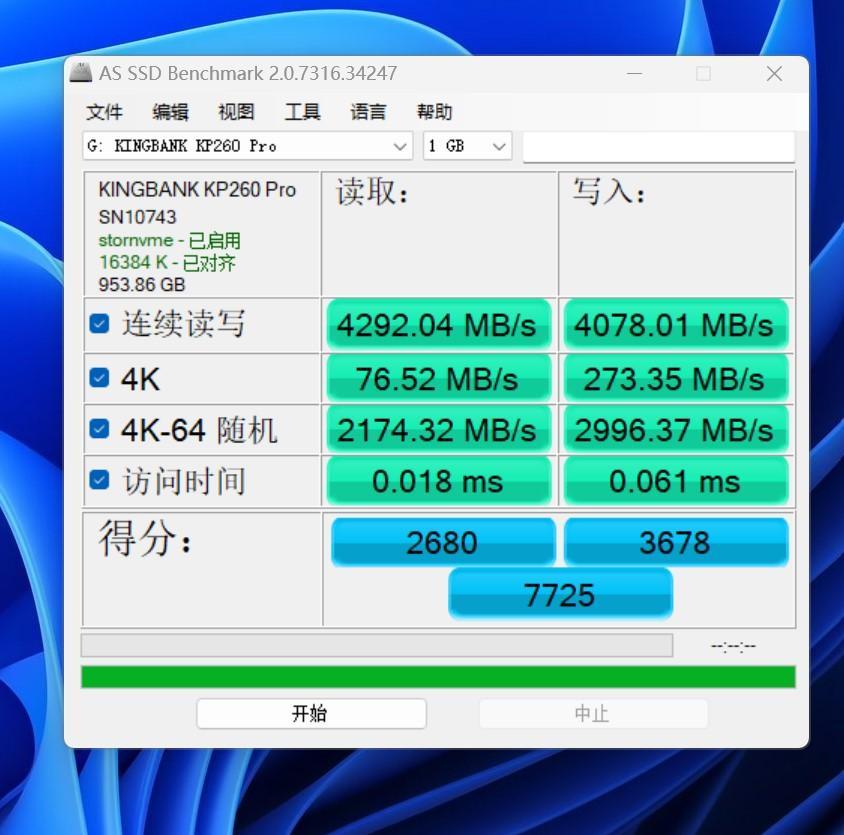Open the 编辑 menu
This screenshot has width=844, height=835.
click(170, 112)
